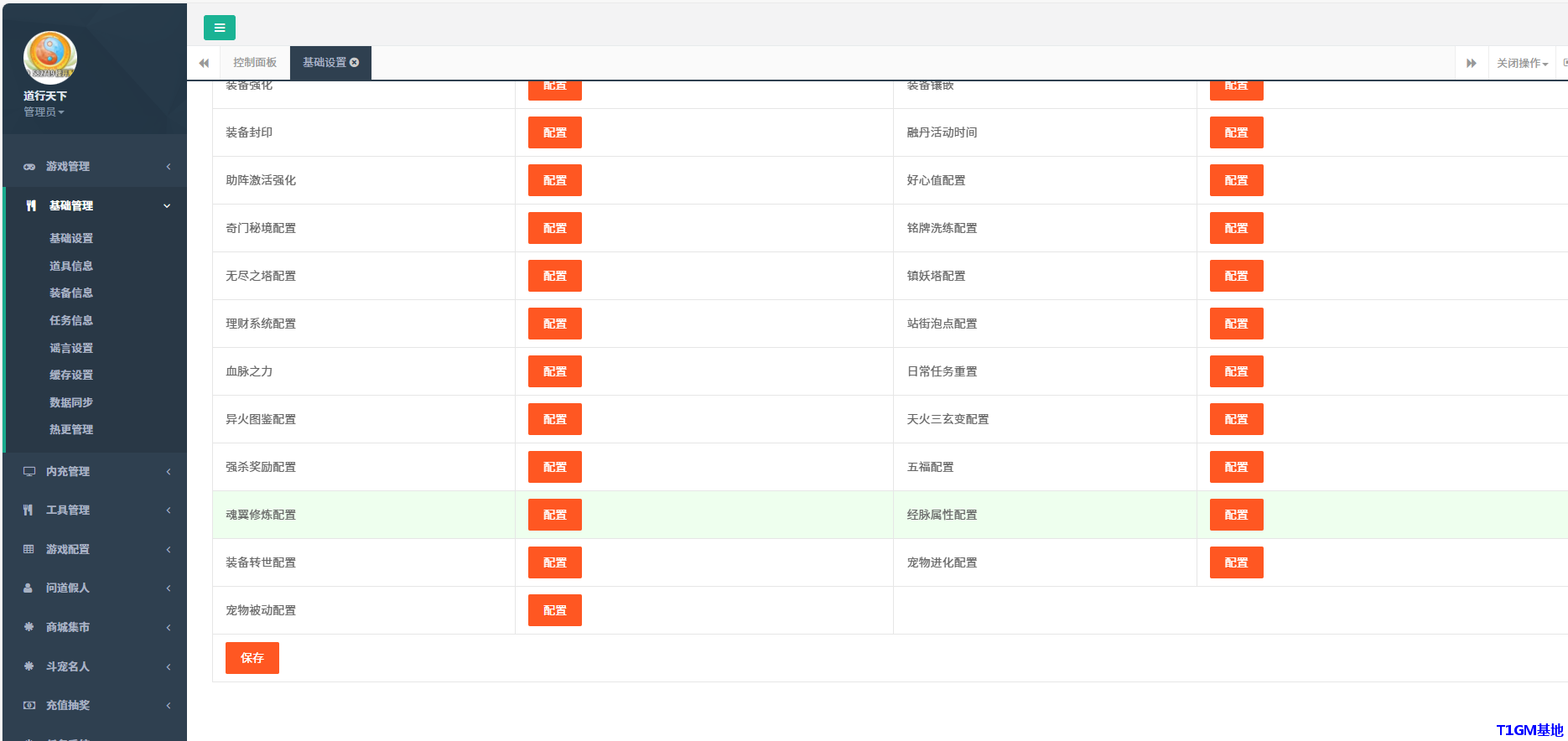This screenshot has height=741, width=1568.
Task: Expand the 斗宠名人 menu chevron
Action: coord(169,667)
